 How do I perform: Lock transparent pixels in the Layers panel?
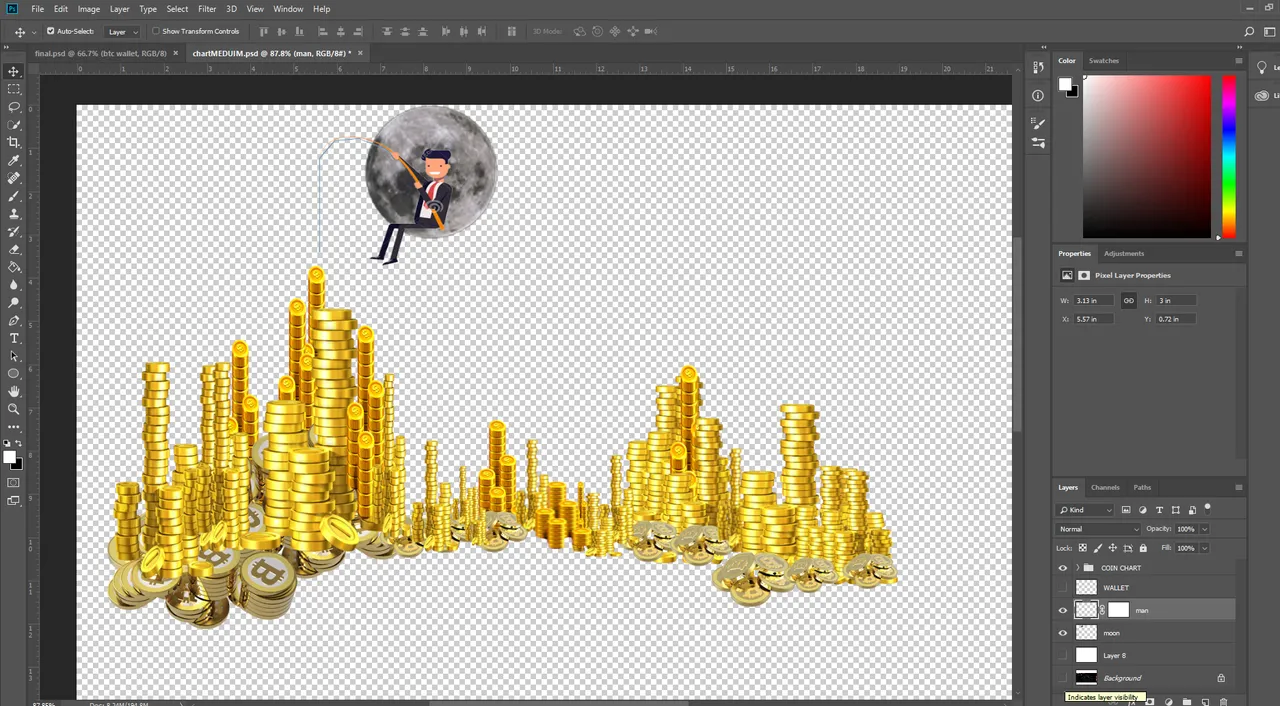(1083, 548)
